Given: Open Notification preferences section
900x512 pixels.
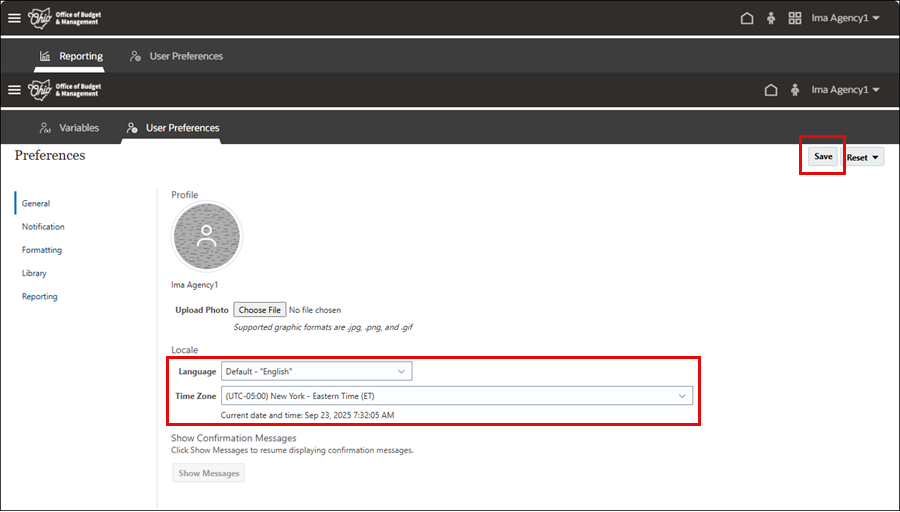Looking at the screenshot, I should pyautogui.click(x=43, y=227).
